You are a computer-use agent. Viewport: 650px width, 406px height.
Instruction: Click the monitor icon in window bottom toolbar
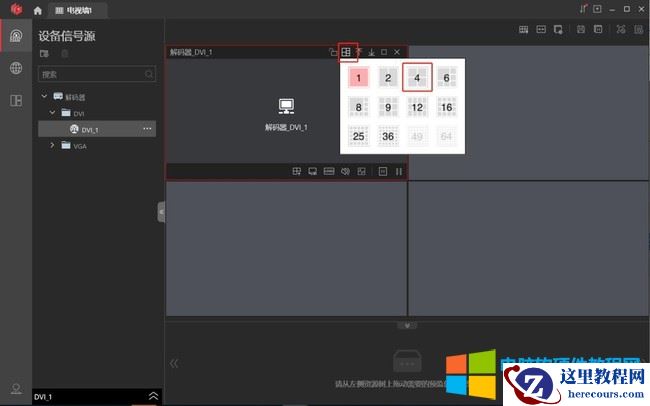coord(313,171)
